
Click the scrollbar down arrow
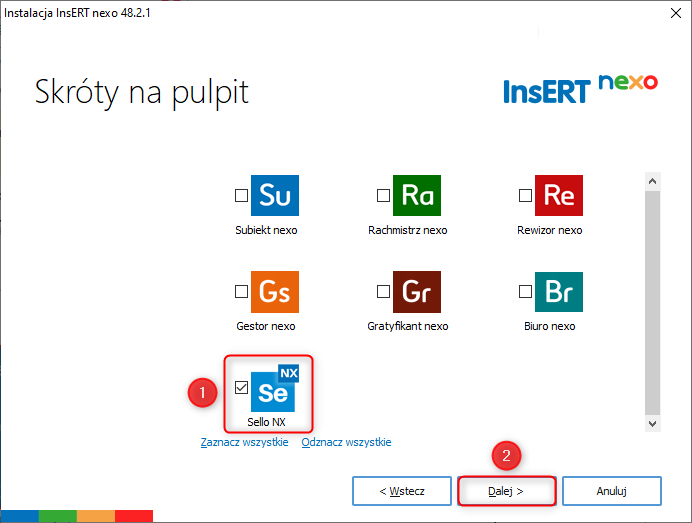(x=653, y=424)
